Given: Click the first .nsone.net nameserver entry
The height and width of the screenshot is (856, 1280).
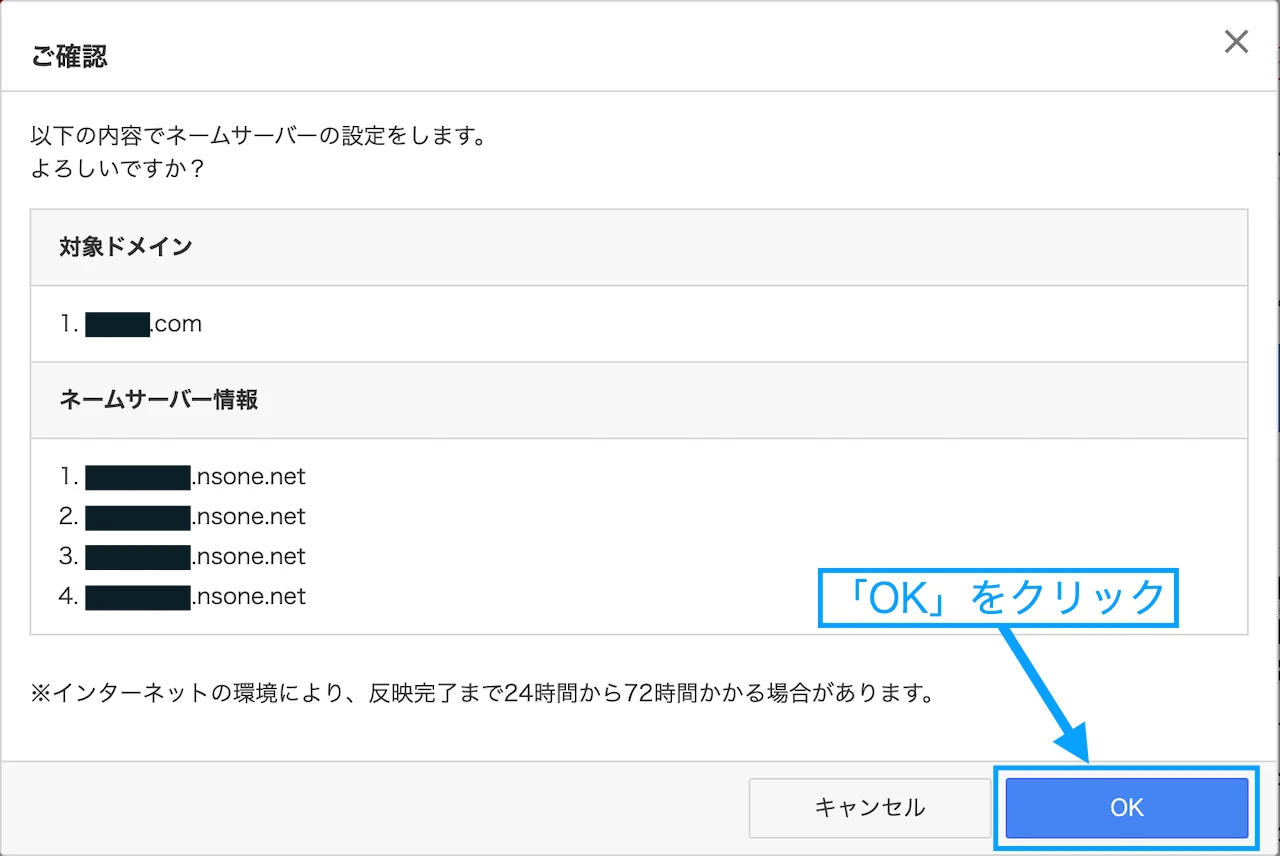Looking at the screenshot, I should click(x=195, y=477).
